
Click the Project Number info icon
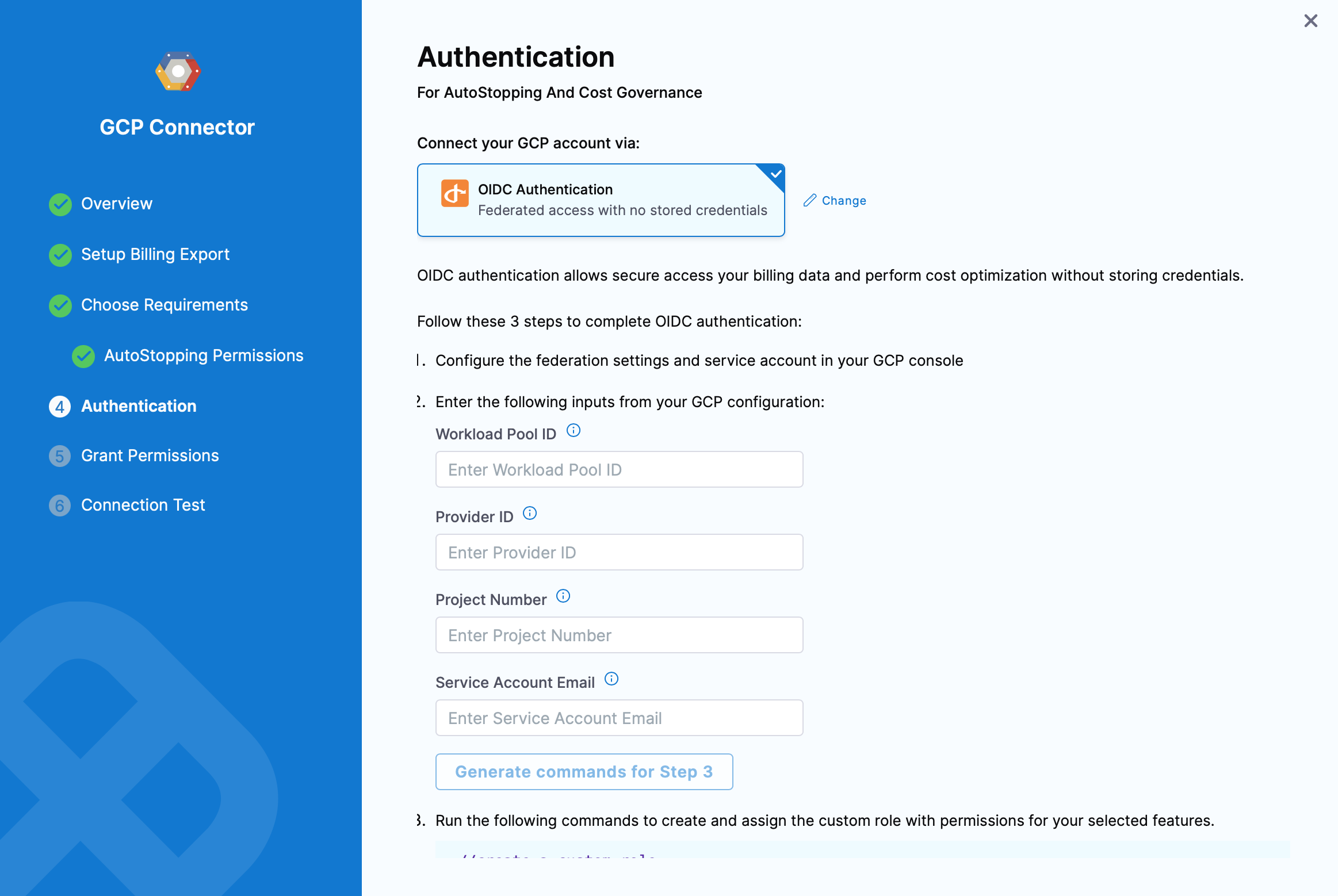[563, 596]
